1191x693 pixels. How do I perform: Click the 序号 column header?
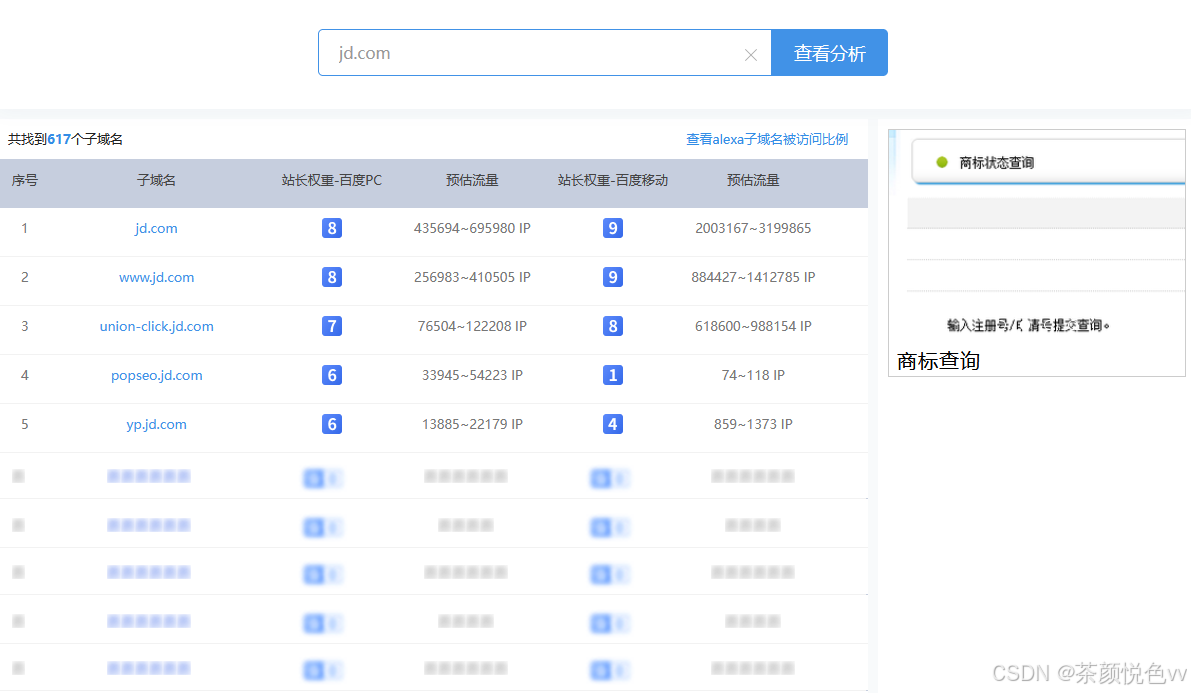click(x=24, y=180)
